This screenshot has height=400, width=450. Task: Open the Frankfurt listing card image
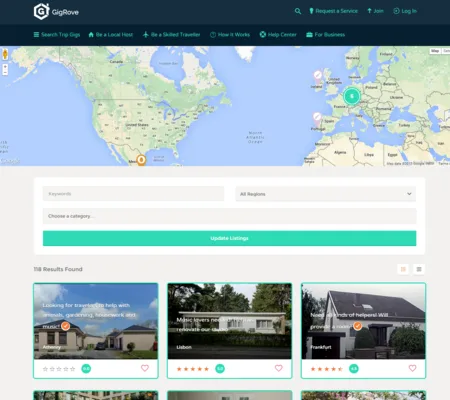[x=363, y=321]
